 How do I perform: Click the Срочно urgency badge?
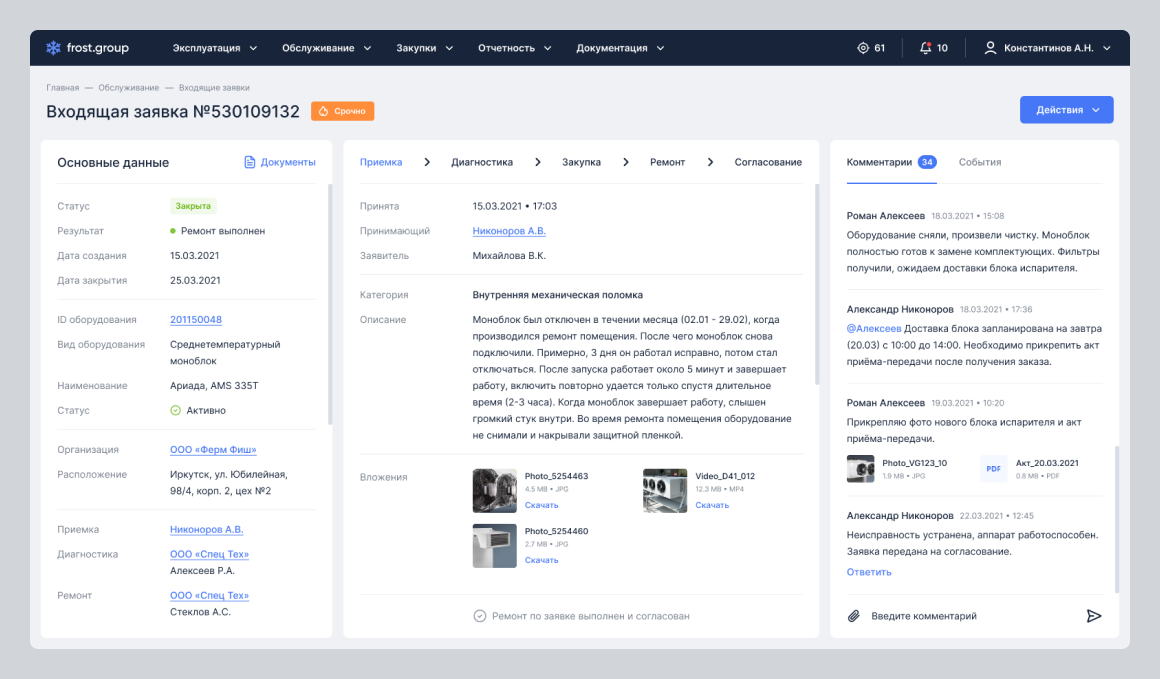pos(343,111)
